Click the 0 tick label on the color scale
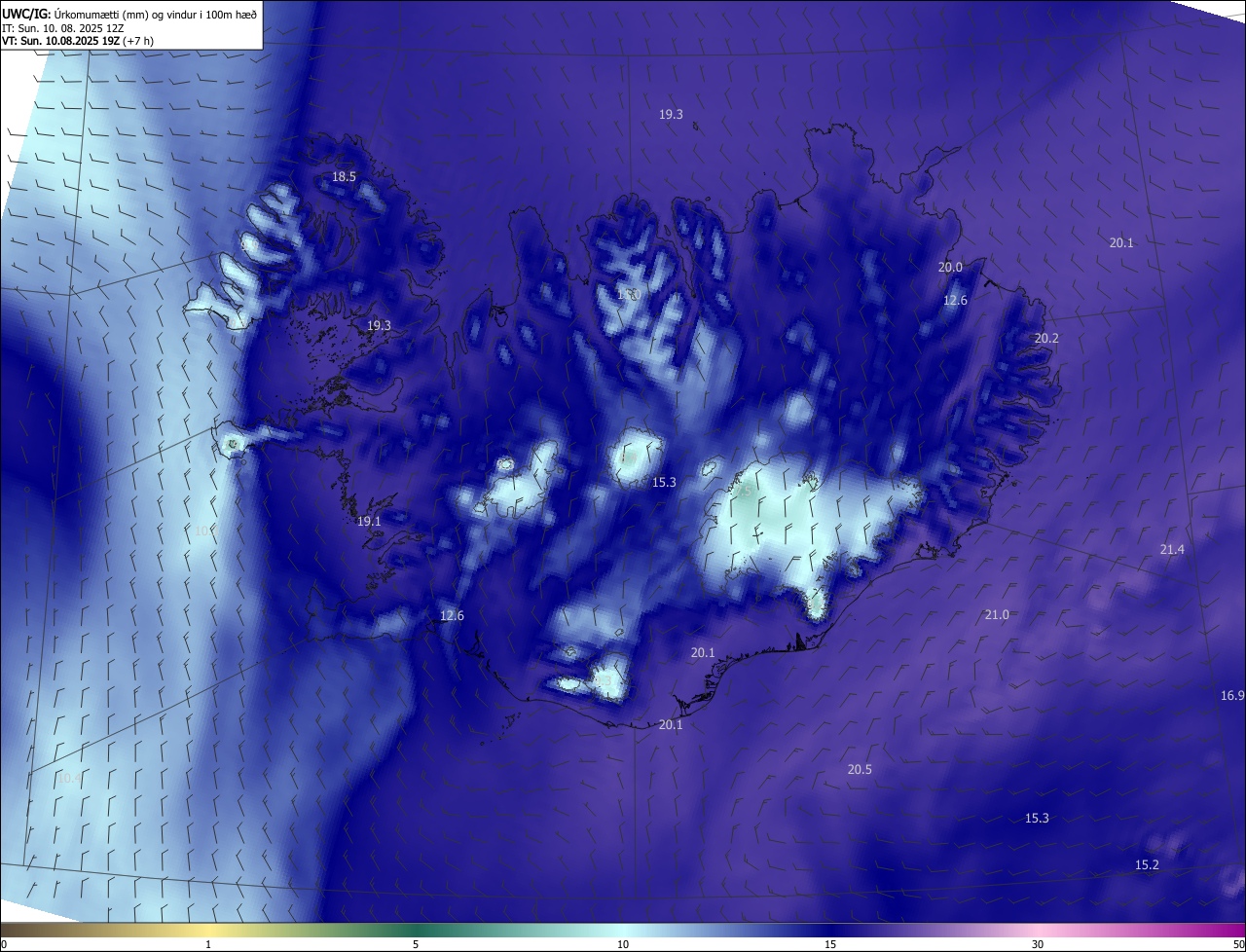Image resolution: width=1246 pixels, height=952 pixels. point(4,944)
